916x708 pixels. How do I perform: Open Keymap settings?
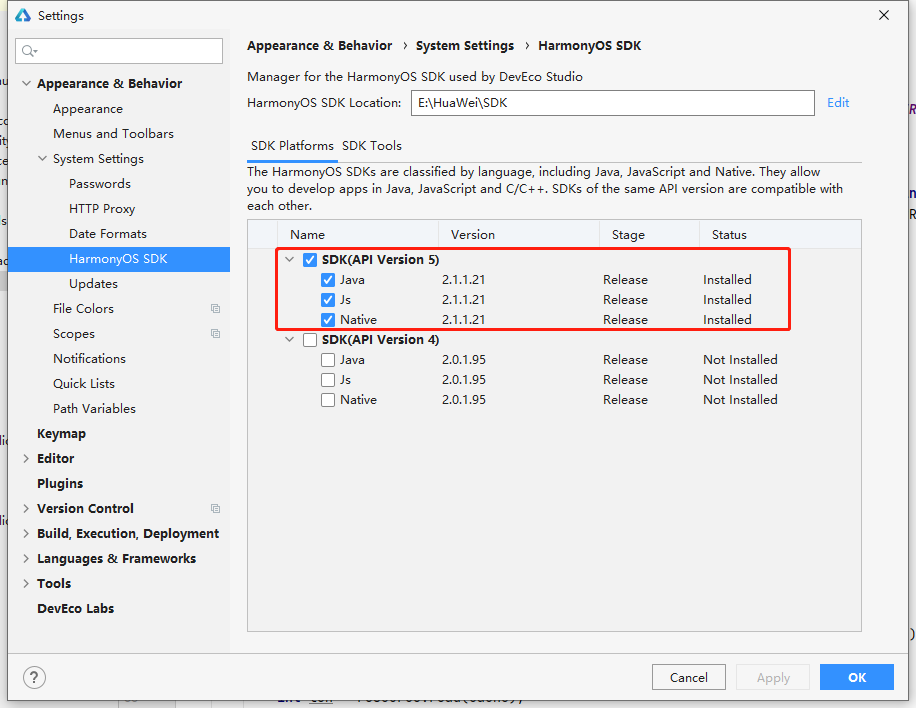(61, 434)
